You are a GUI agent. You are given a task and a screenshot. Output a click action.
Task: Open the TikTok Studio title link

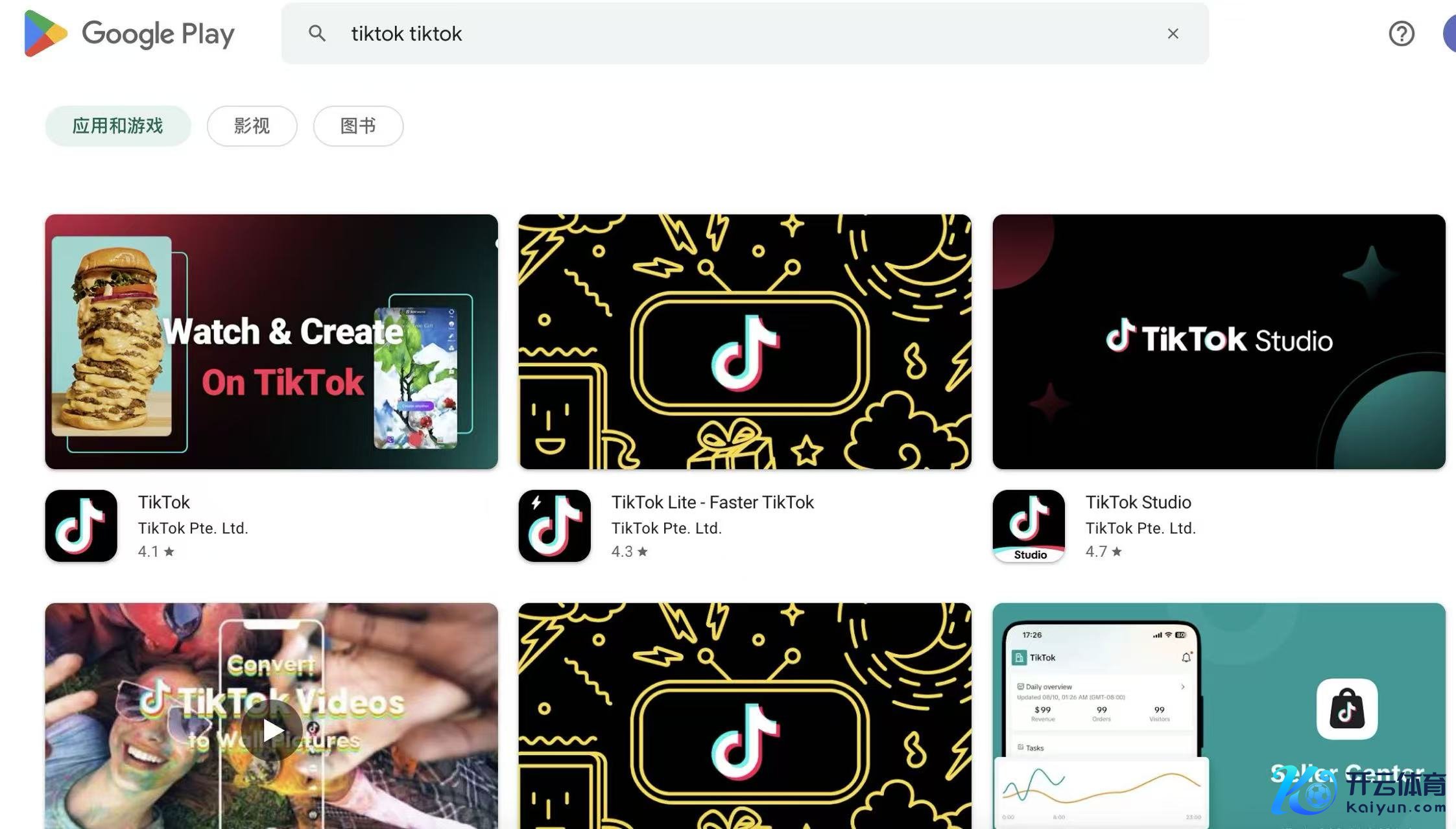1138,502
